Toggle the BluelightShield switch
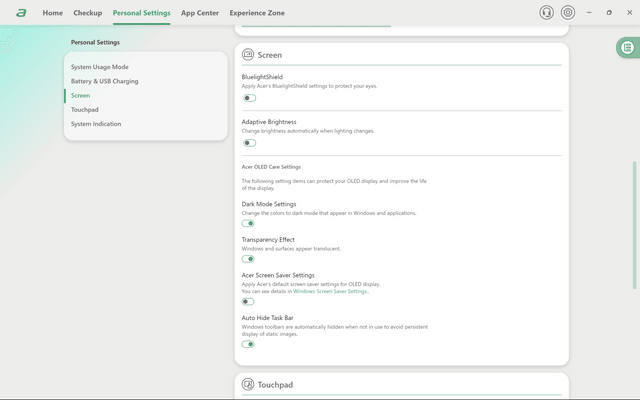Screen dimensions: 640x400 [249, 98]
